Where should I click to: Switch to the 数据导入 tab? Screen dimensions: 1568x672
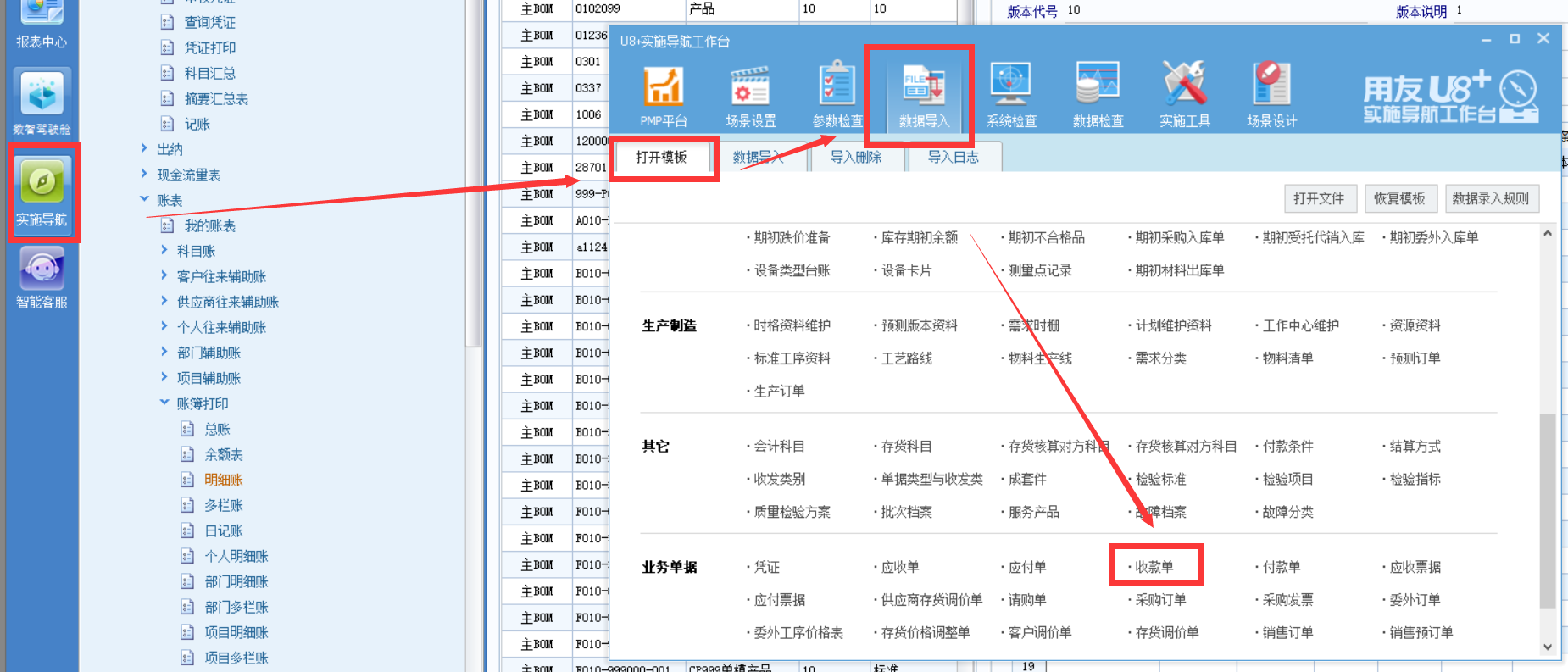(759, 157)
